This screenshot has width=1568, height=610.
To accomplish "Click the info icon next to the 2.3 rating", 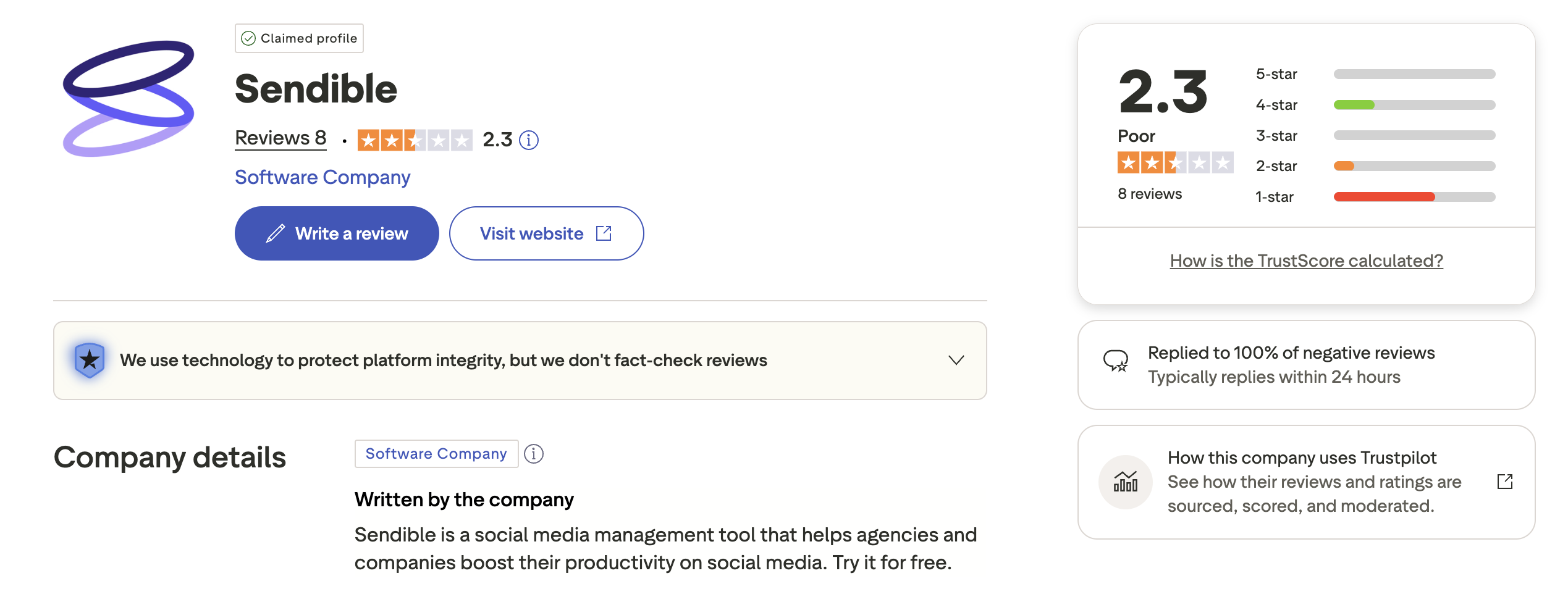I will (x=528, y=140).
